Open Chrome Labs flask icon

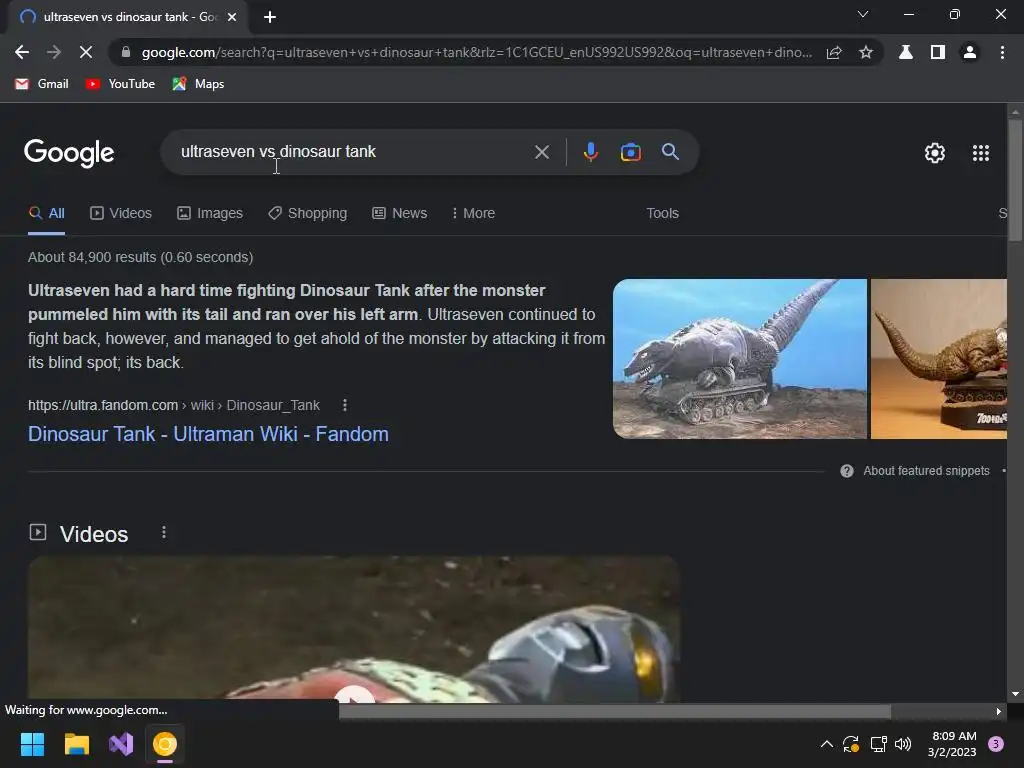(906, 52)
